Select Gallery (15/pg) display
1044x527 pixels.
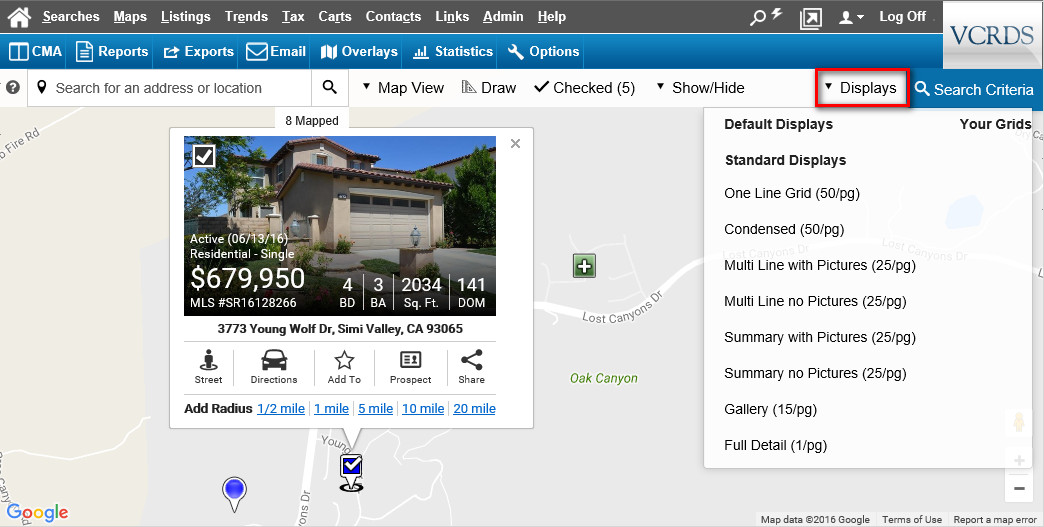[770, 409]
